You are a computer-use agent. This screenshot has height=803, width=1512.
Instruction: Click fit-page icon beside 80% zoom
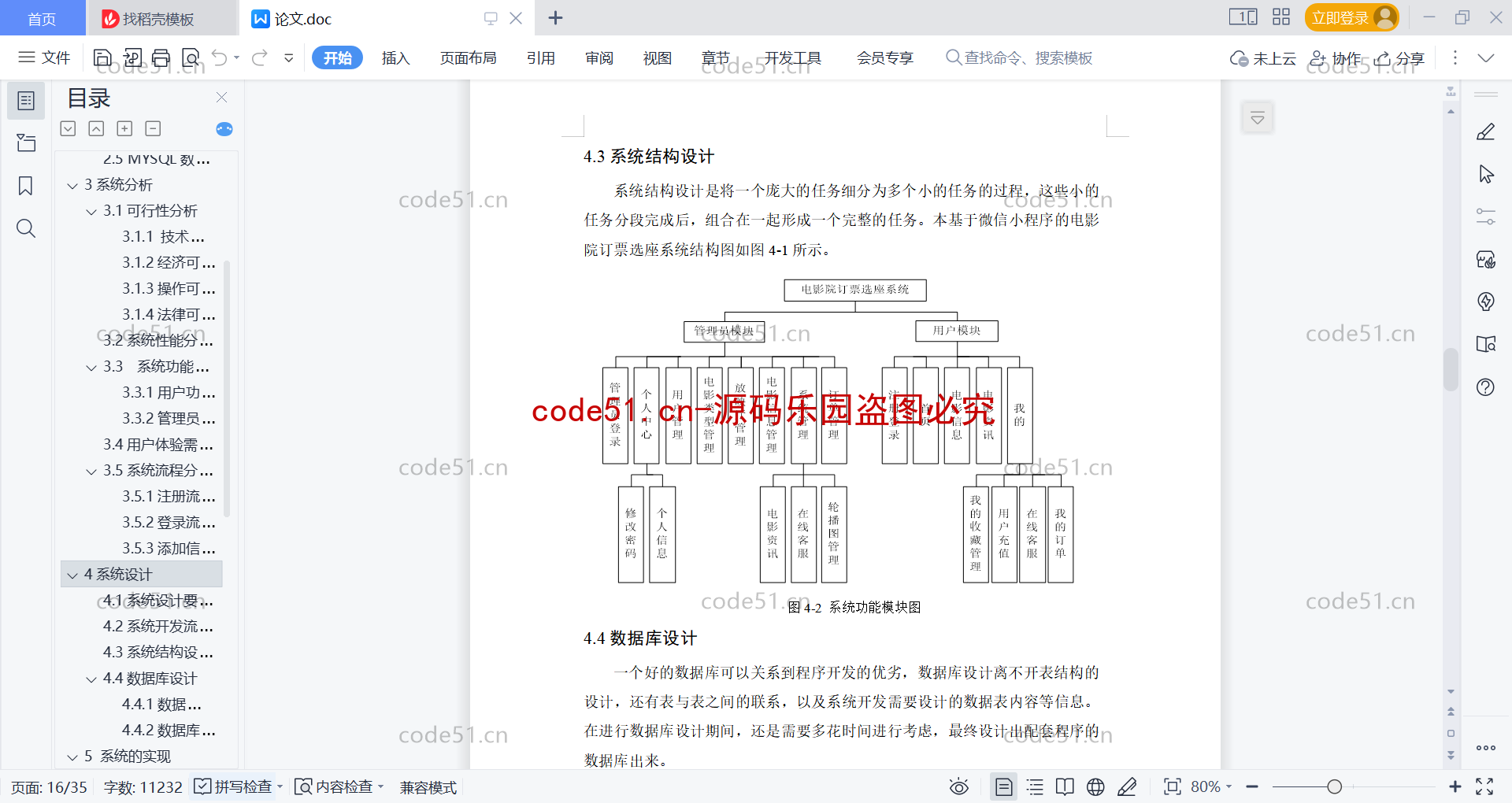[1173, 786]
